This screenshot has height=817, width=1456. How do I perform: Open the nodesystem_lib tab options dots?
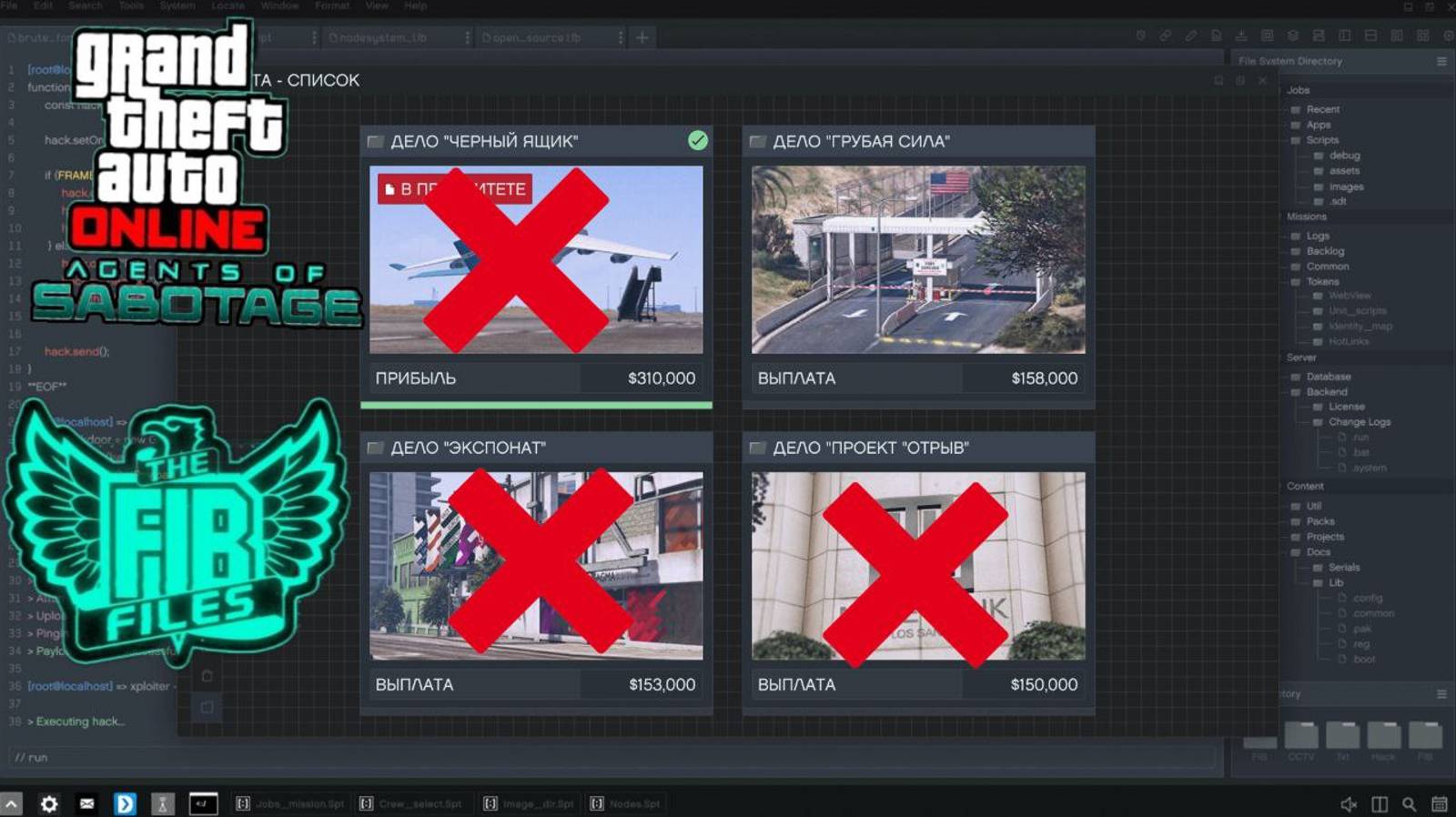pos(467,37)
